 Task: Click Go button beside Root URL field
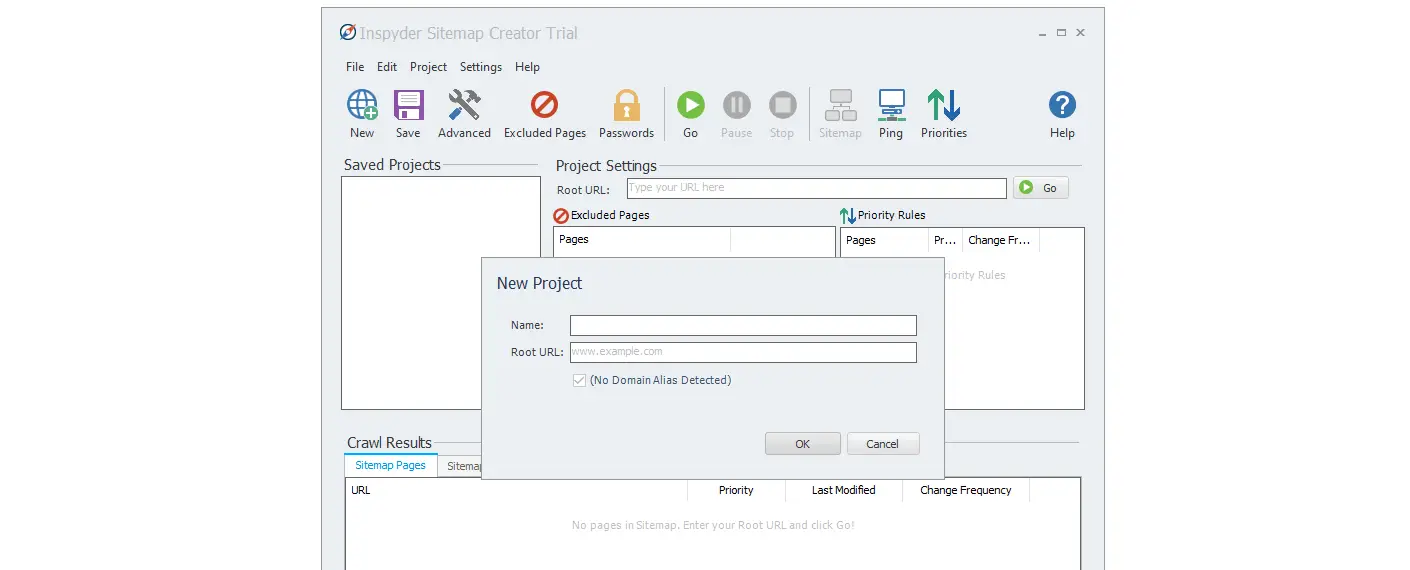[x=1041, y=188]
